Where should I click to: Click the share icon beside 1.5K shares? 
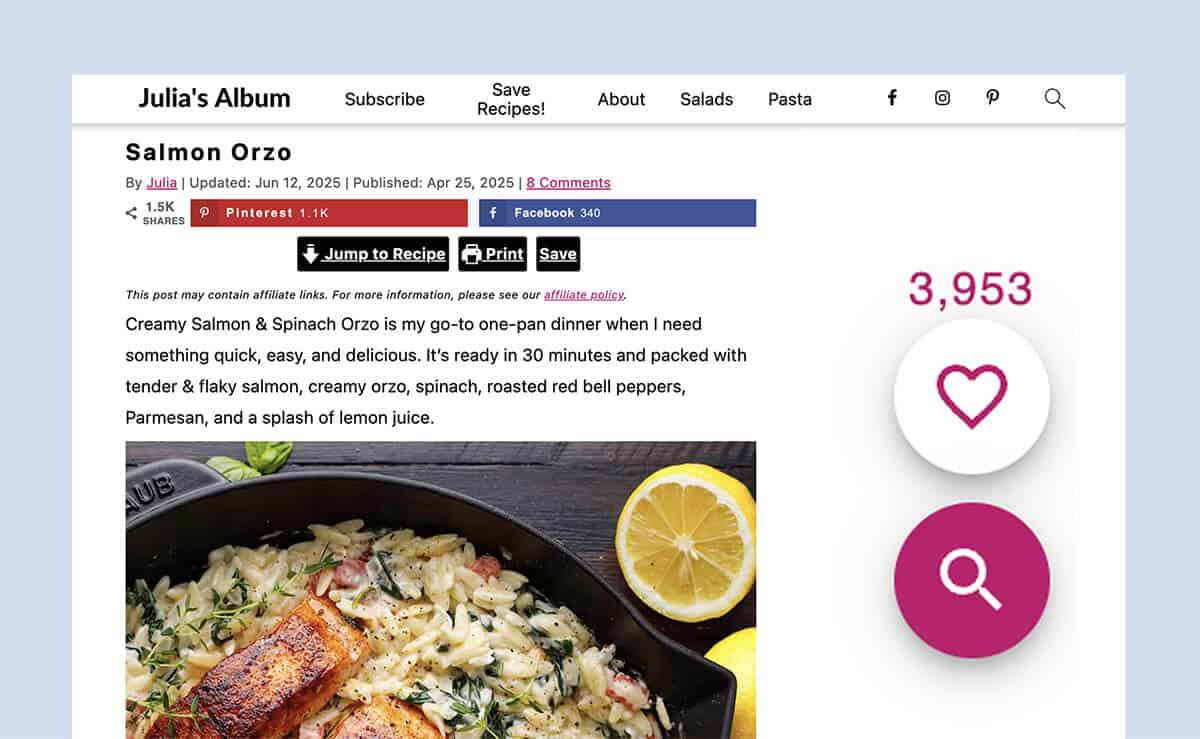131,213
